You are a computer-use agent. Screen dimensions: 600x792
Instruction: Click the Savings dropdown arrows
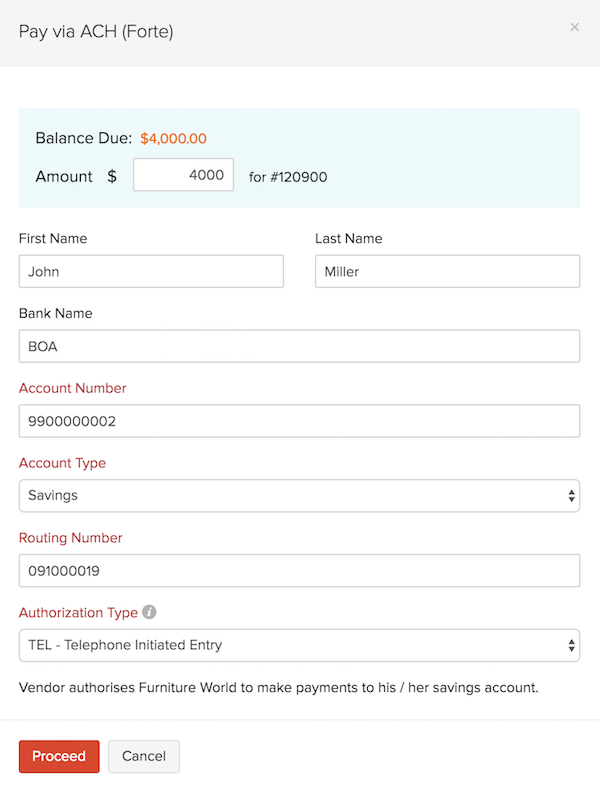(x=571, y=496)
